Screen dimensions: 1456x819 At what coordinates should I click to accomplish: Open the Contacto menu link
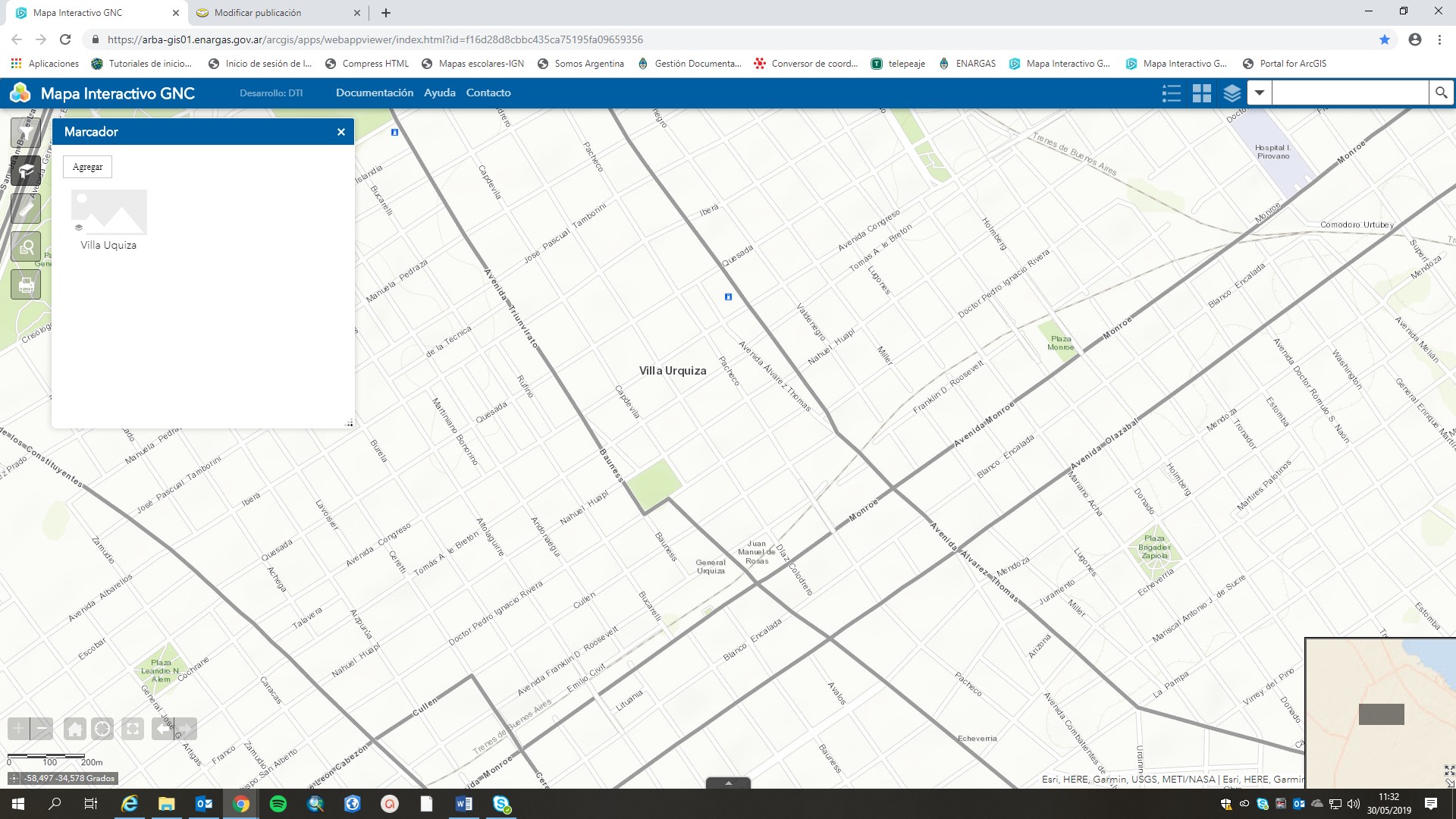coord(488,93)
